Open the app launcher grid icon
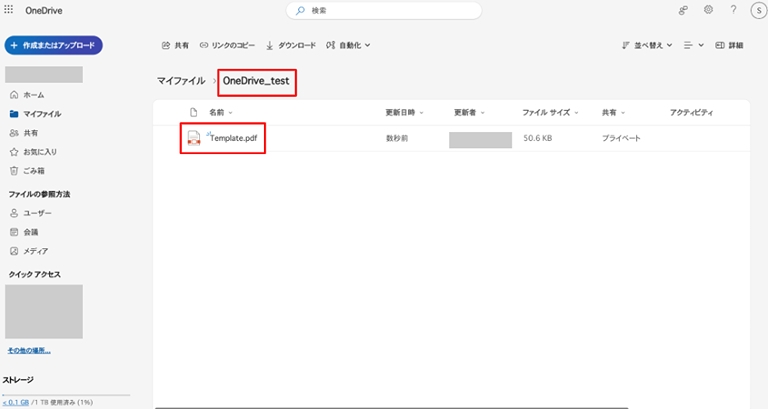 9,9
